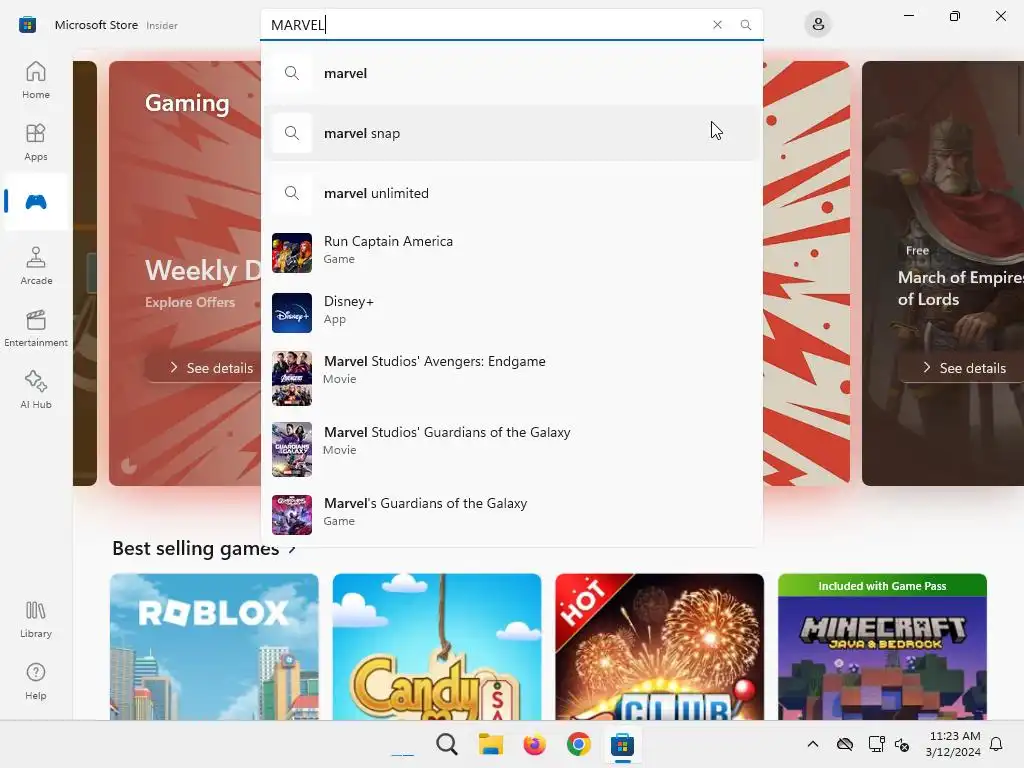This screenshot has height=768, width=1024.
Task: Show hidden icons in system tray
Action: point(812,744)
